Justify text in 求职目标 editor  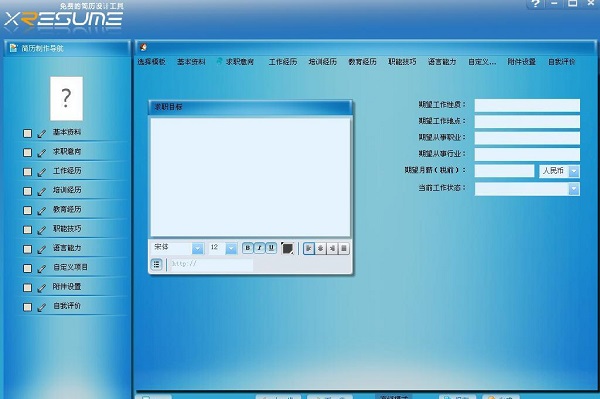click(x=344, y=249)
